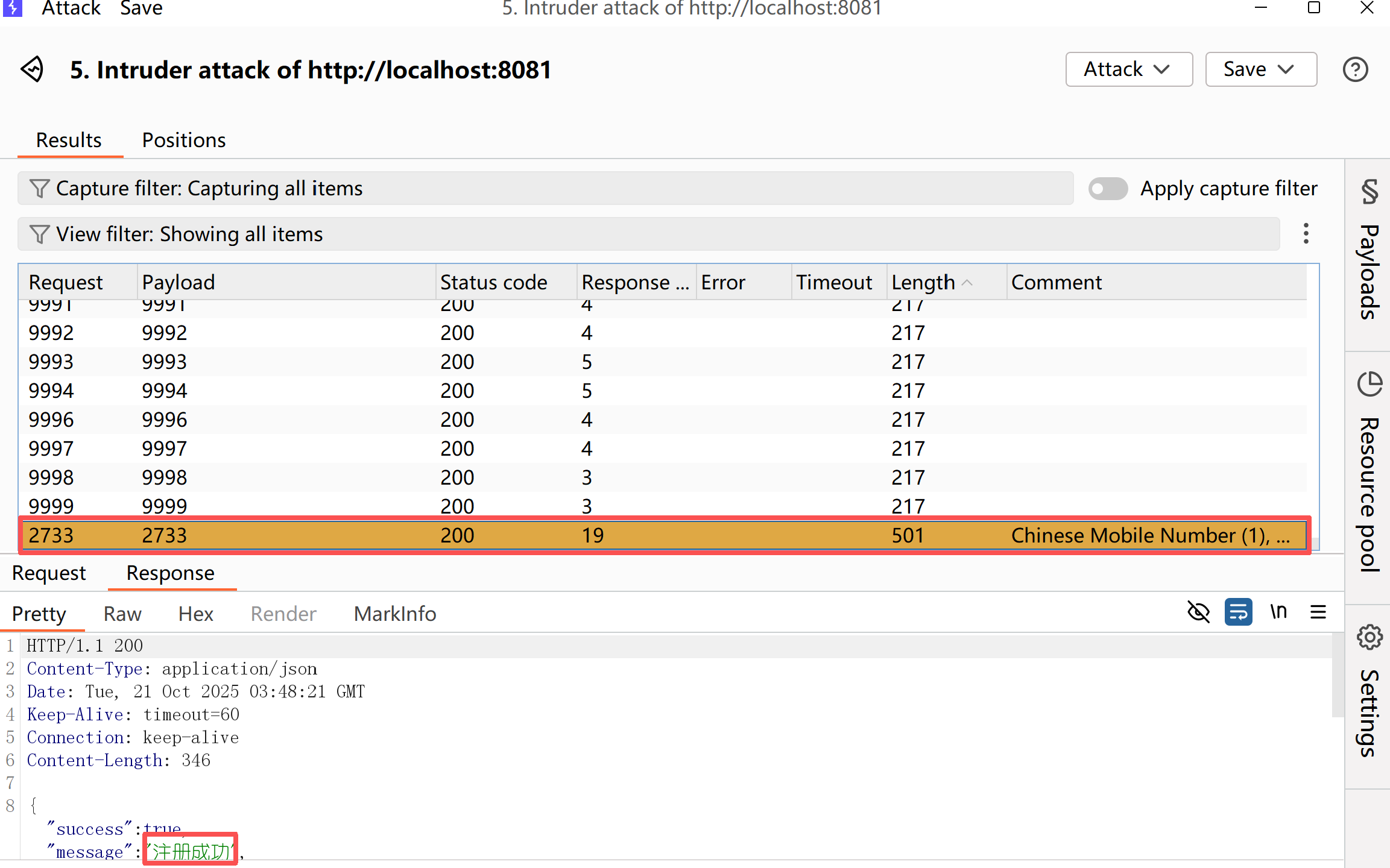This screenshot has height=868, width=1390.
Task: Click the three-dot view filter options
Action: point(1306,234)
